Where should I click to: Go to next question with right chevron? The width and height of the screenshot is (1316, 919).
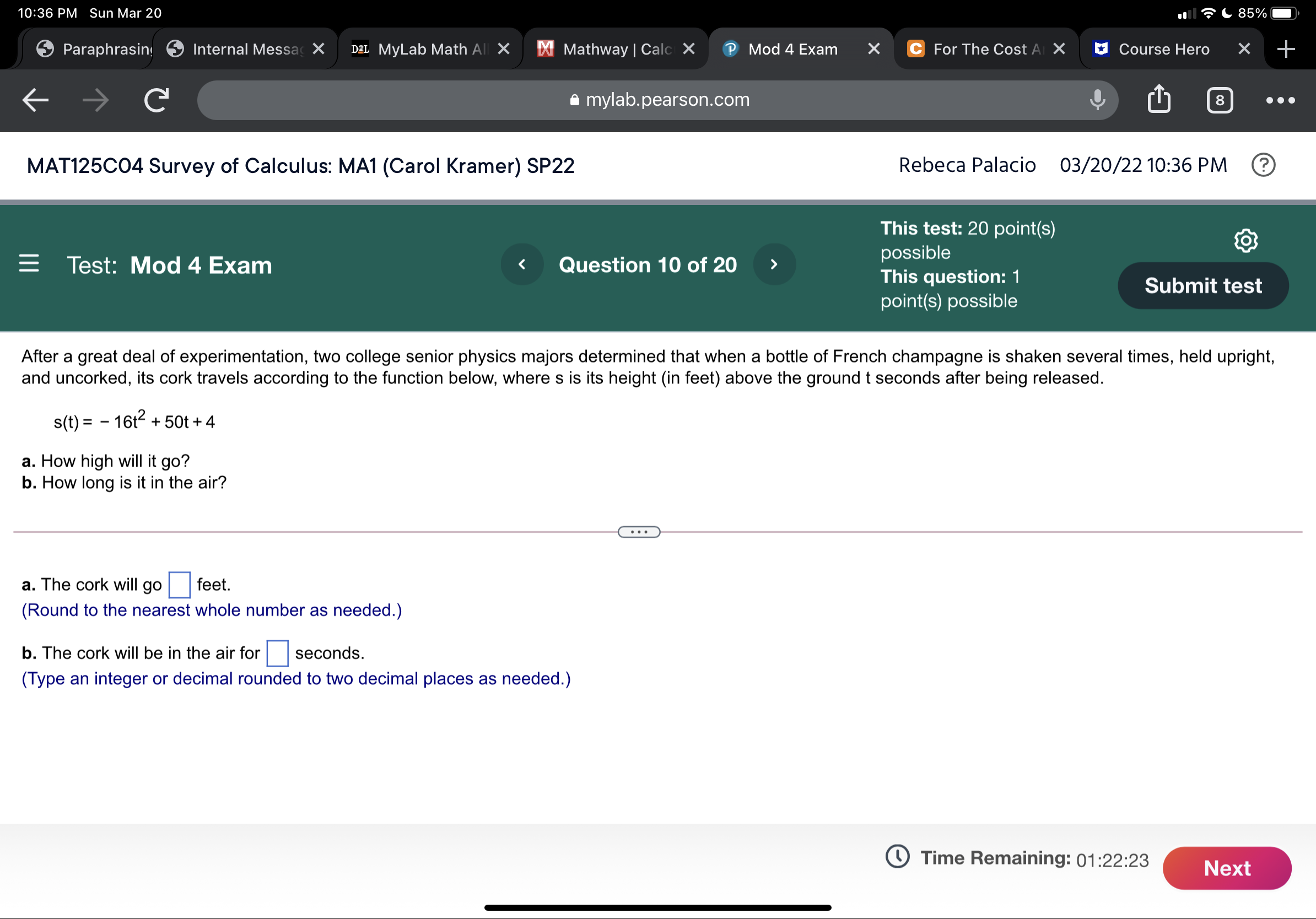[774, 264]
